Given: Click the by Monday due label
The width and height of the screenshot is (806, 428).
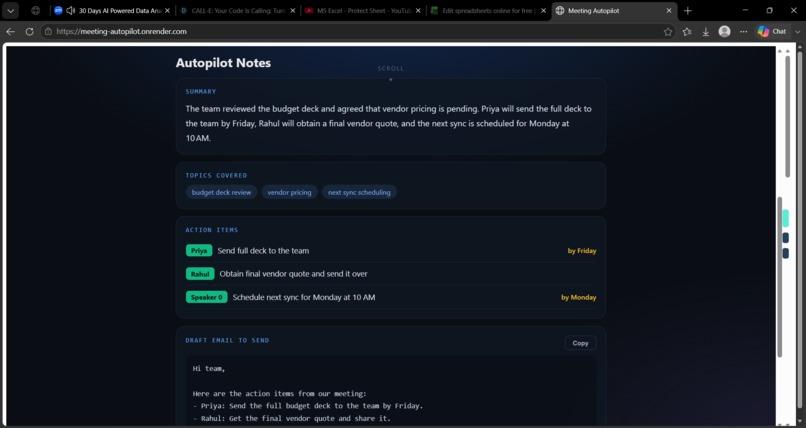Looking at the screenshot, I should 579,297.
